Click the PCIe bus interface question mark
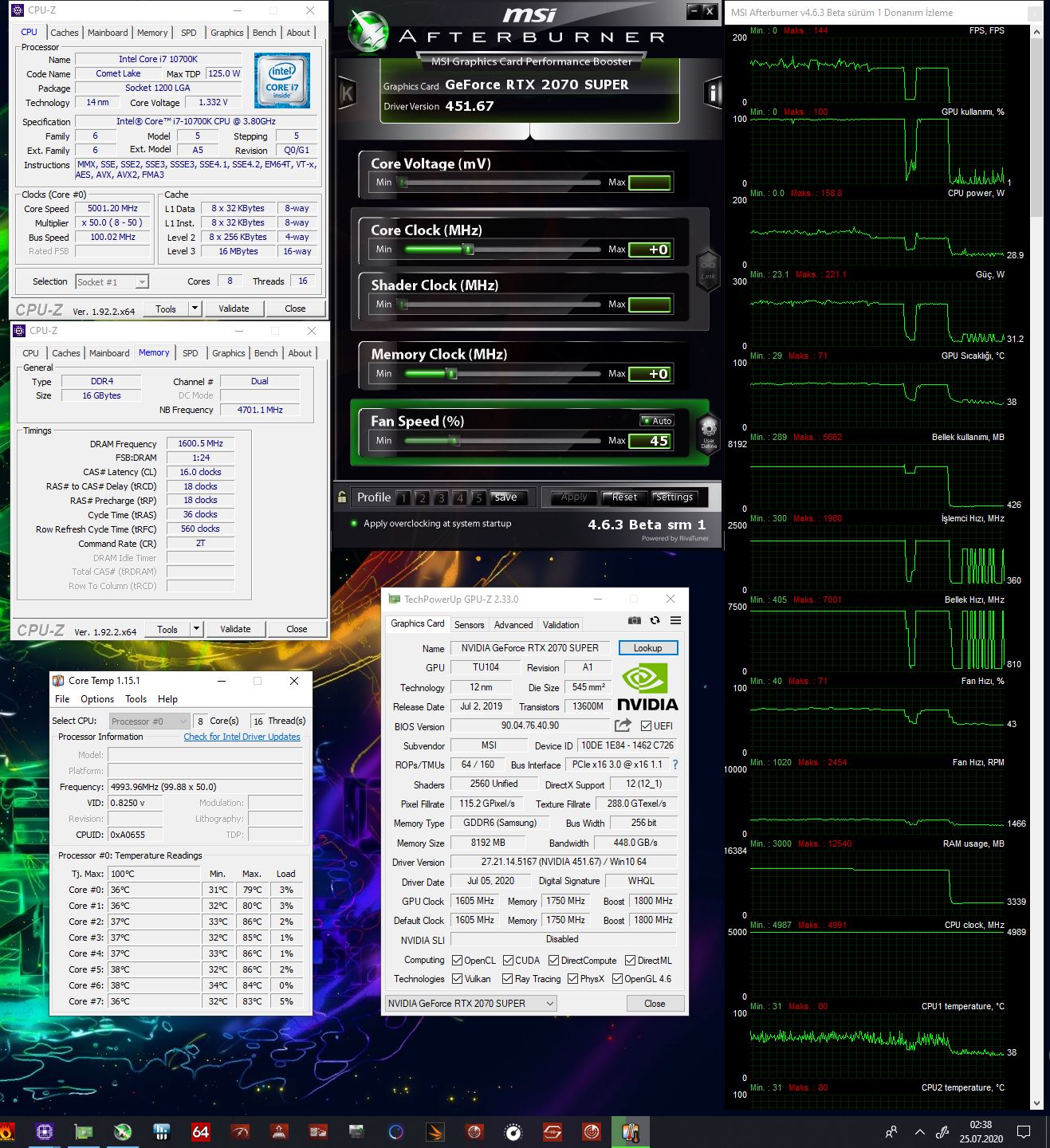Image resolution: width=1050 pixels, height=1148 pixels. pos(675,765)
